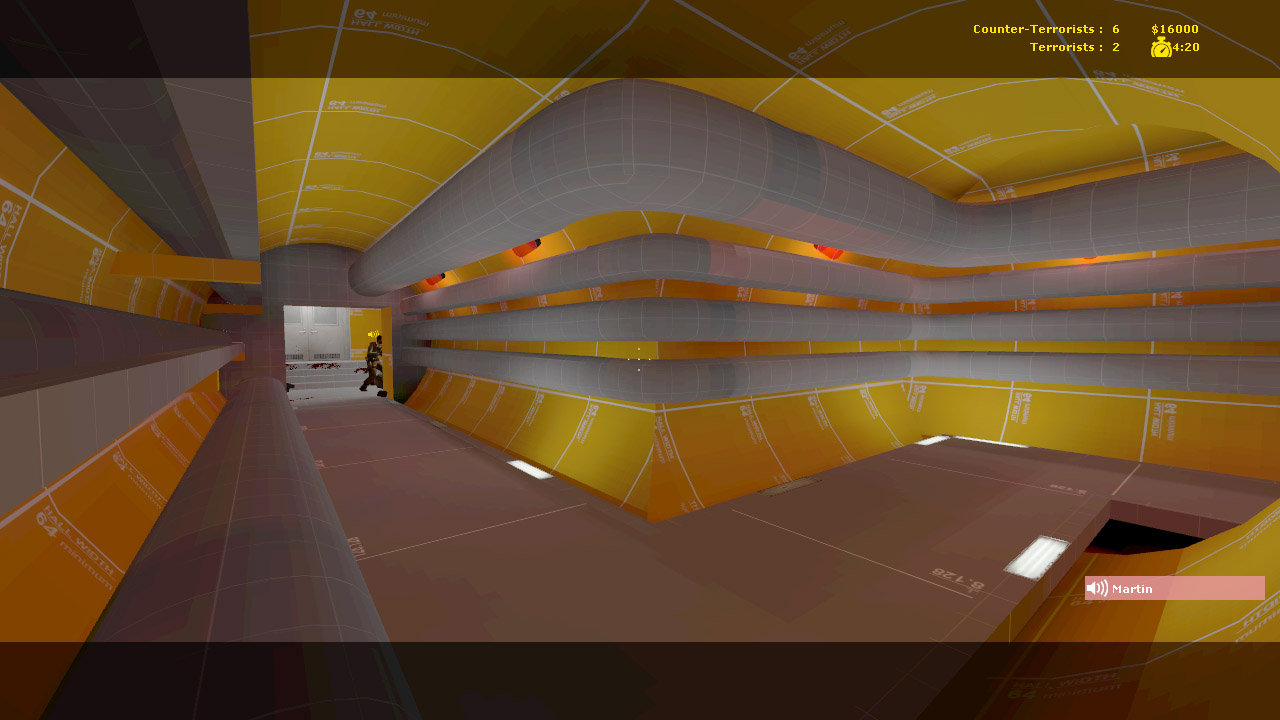The image size is (1280, 720).
Task: Click the center crosshair
Action: [x=639, y=359]
